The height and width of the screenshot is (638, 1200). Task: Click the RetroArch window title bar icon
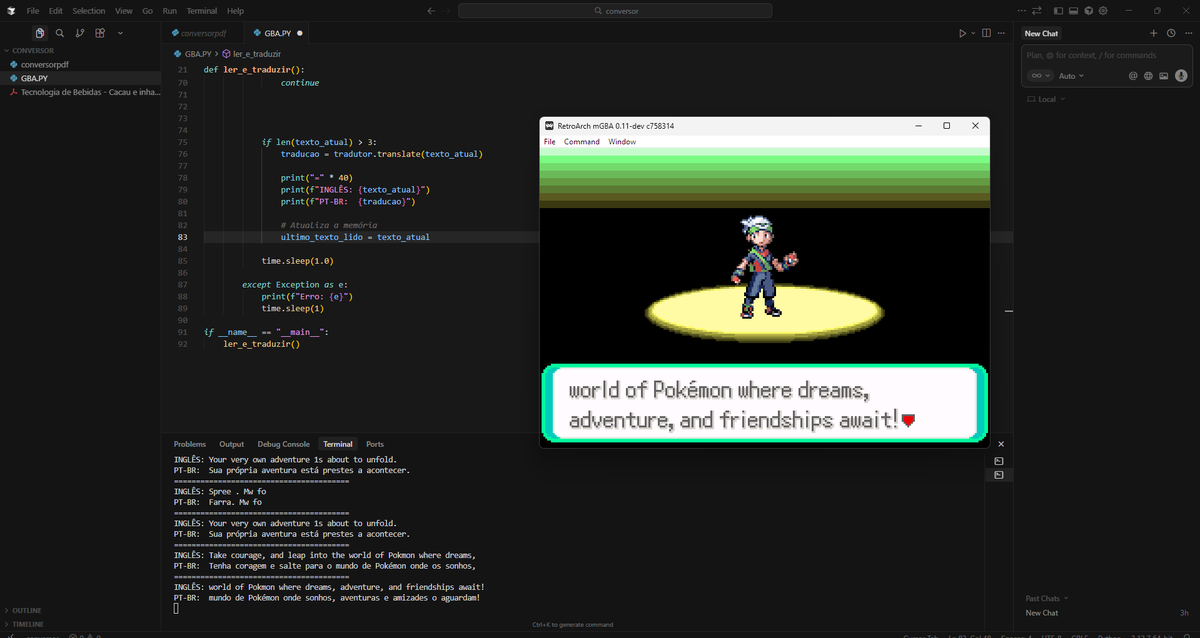coord(548,126)
